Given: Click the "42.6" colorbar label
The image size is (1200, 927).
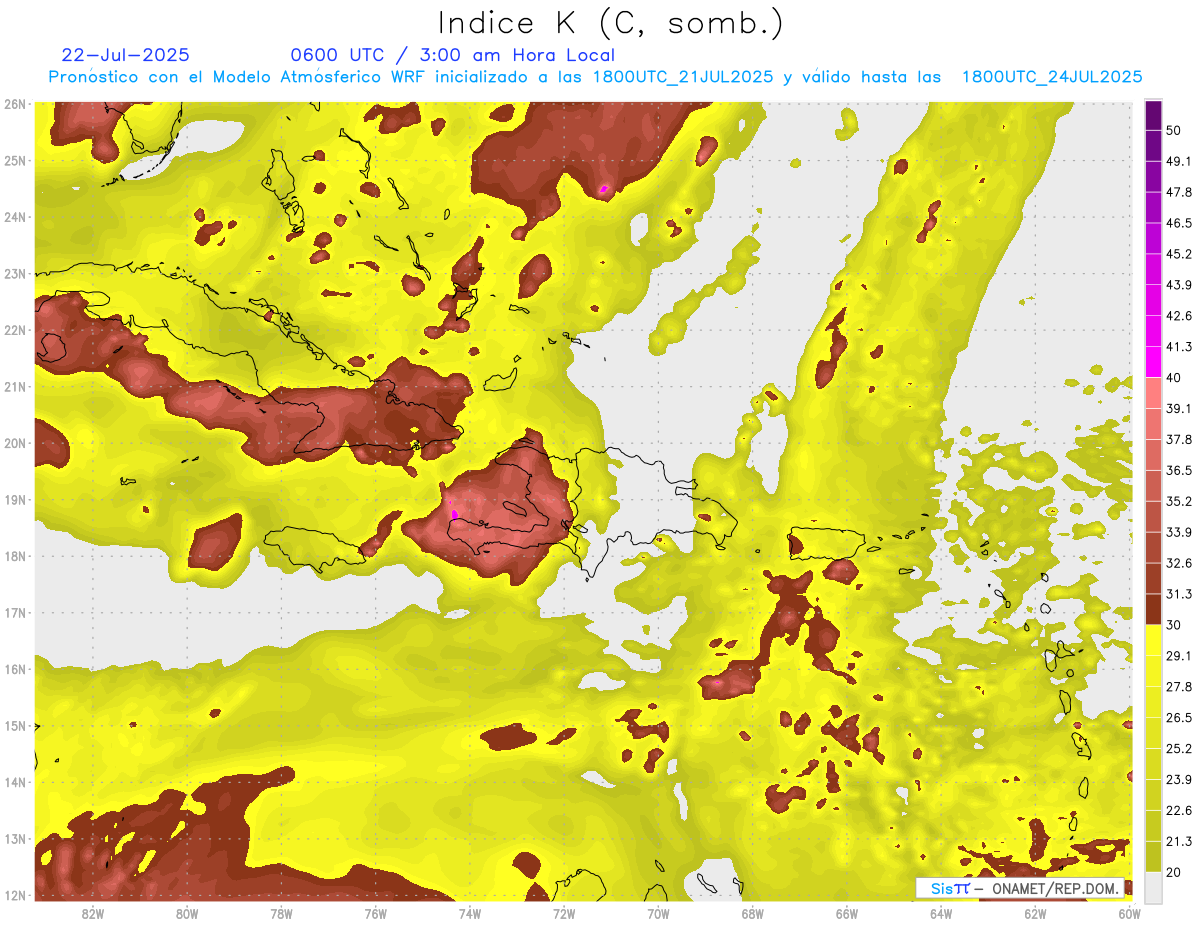Looking at the screenshot, I should [1179, 316].
